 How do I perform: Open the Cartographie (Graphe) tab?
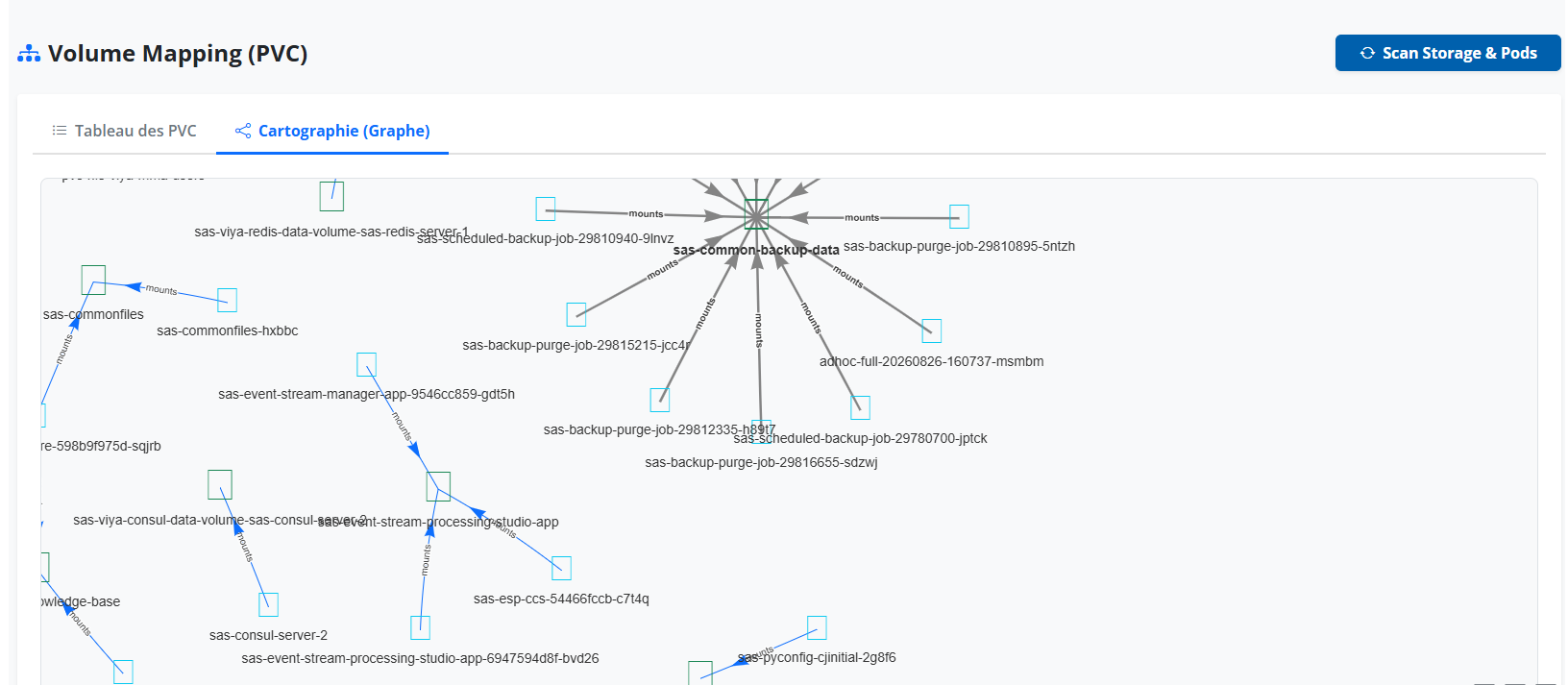332,131
